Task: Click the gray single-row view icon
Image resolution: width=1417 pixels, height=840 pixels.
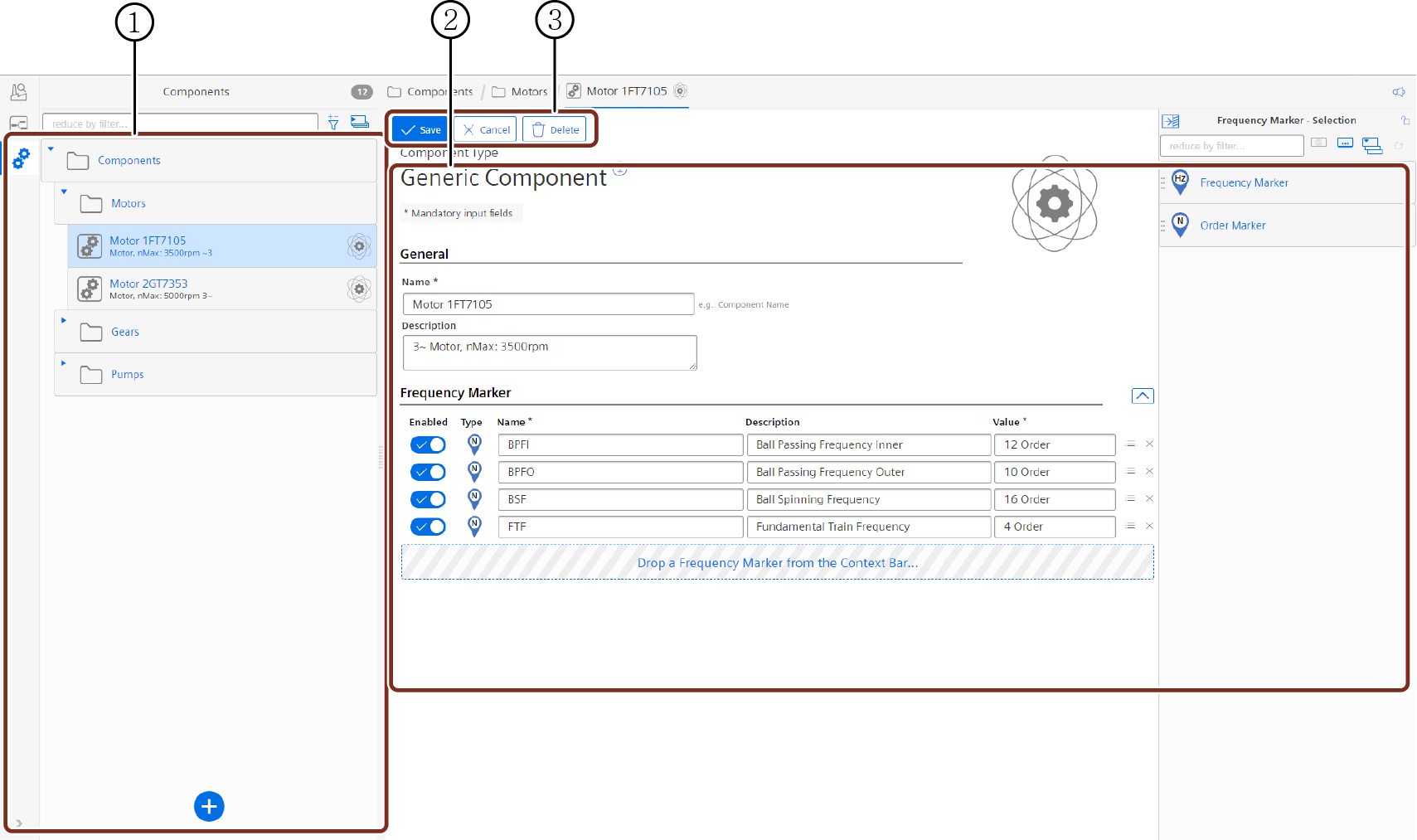Action: [x=1318, y=143]
